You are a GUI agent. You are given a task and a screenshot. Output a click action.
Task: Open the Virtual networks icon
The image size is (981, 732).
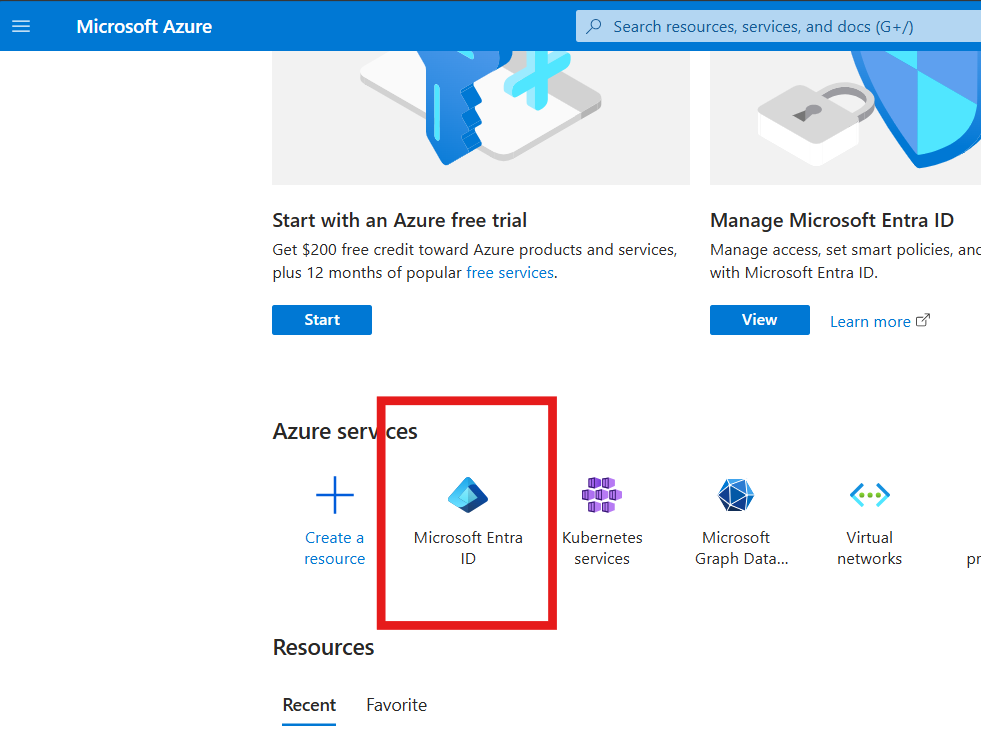coord(870,495)
